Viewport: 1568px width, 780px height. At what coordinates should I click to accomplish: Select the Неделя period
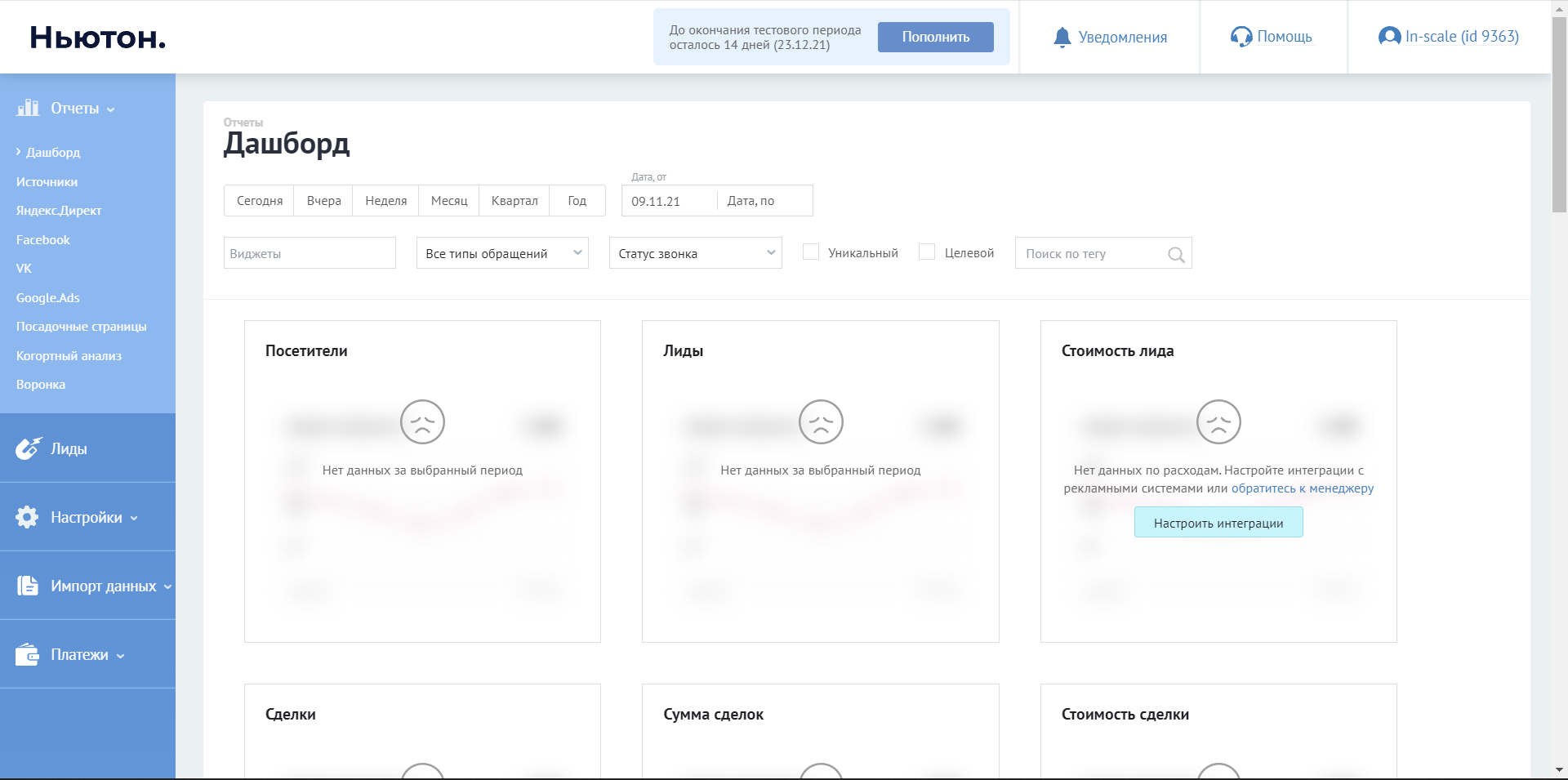386,201
